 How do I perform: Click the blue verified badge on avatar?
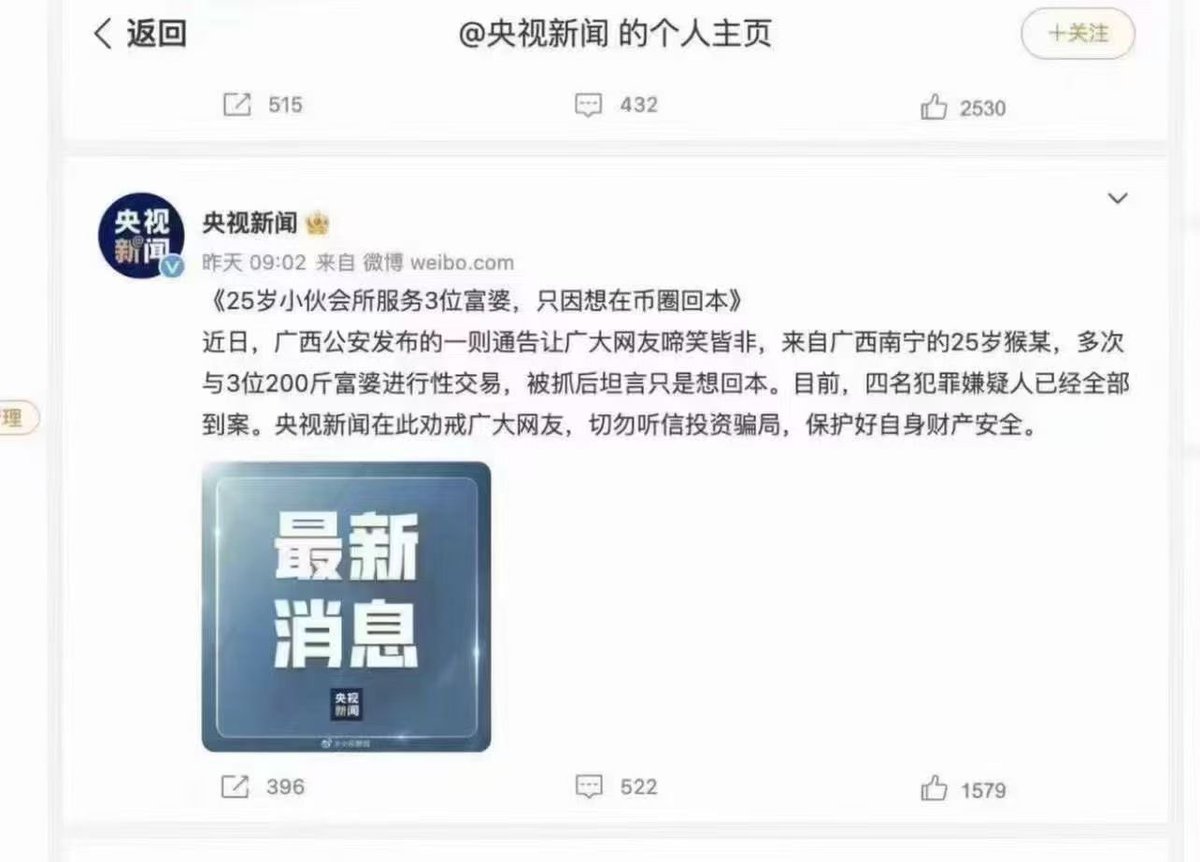(172, 266)
